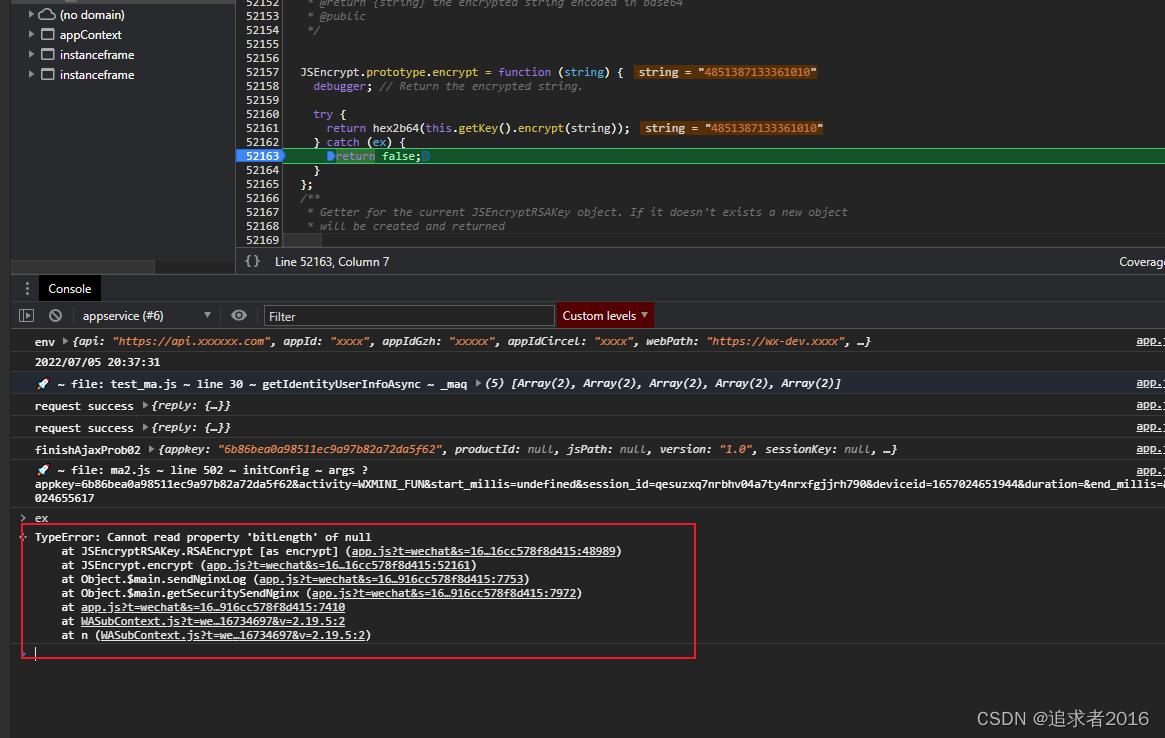Image resolution: width=1165 pixels, height=738 pixels.
Task: Select the second instanceframe frame icon
Action: tap(48, 74)
